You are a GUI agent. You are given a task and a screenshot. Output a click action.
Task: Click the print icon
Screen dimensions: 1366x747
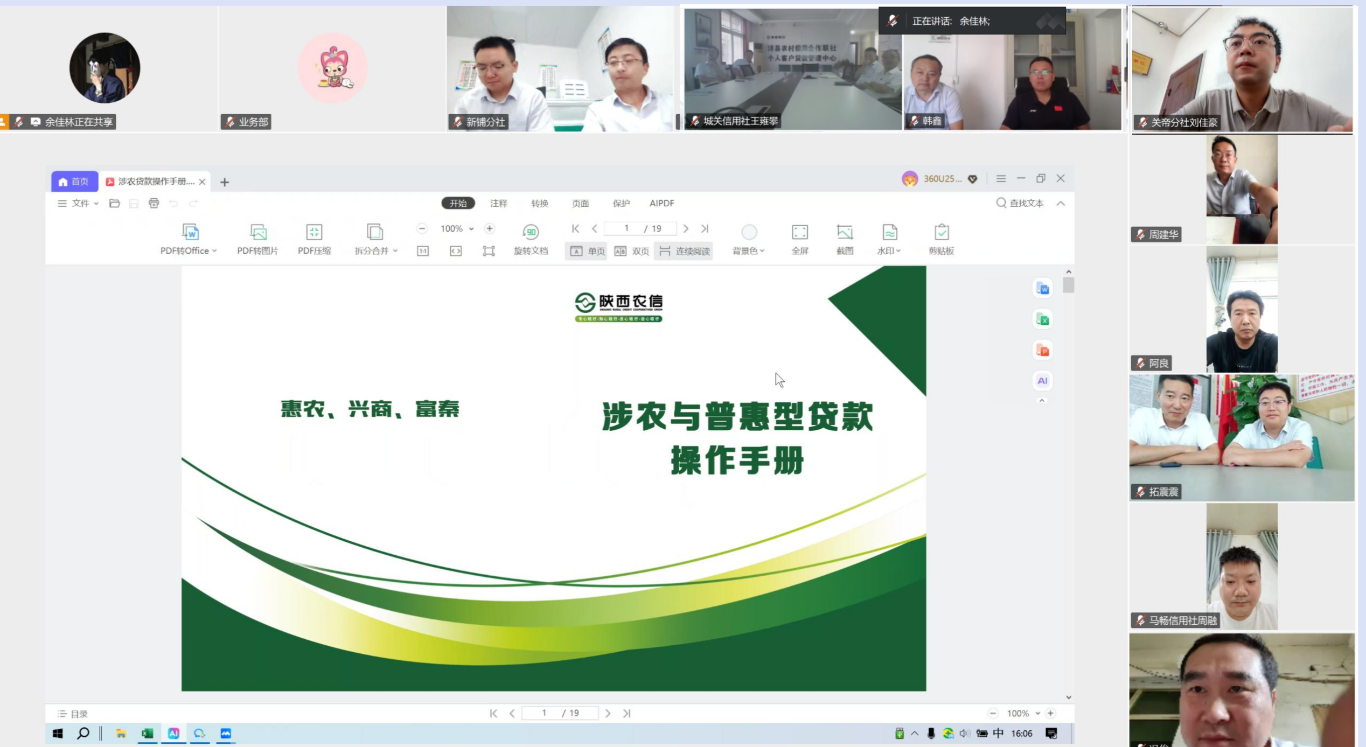point(154,203)
